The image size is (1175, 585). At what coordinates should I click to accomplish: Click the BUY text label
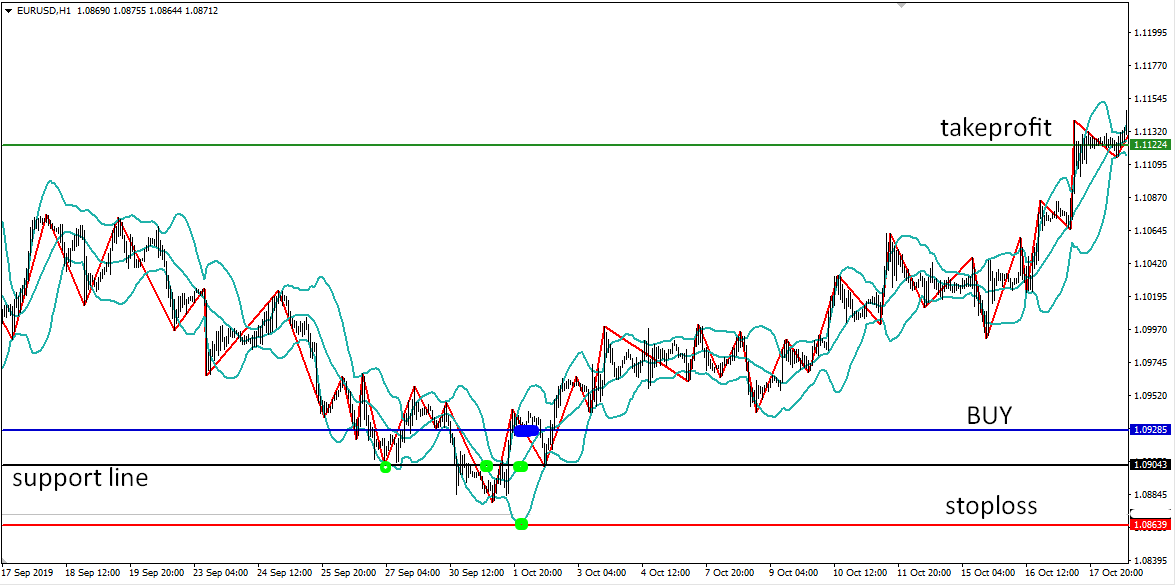(x=988, y=414)
